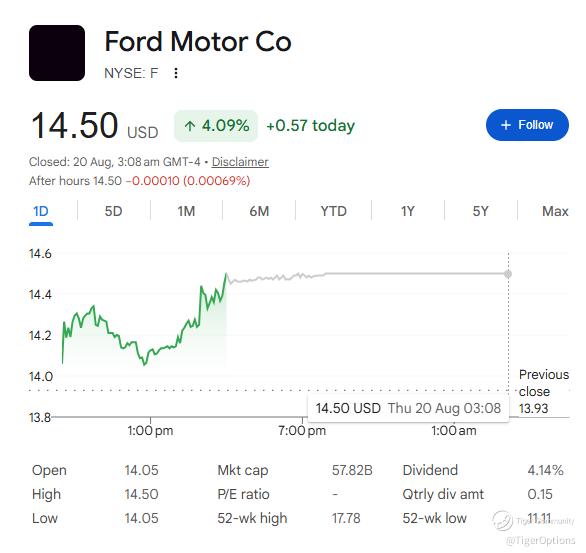Click the Ford company logo square
Screen dimensions: 586x553
tap(57, 53)
